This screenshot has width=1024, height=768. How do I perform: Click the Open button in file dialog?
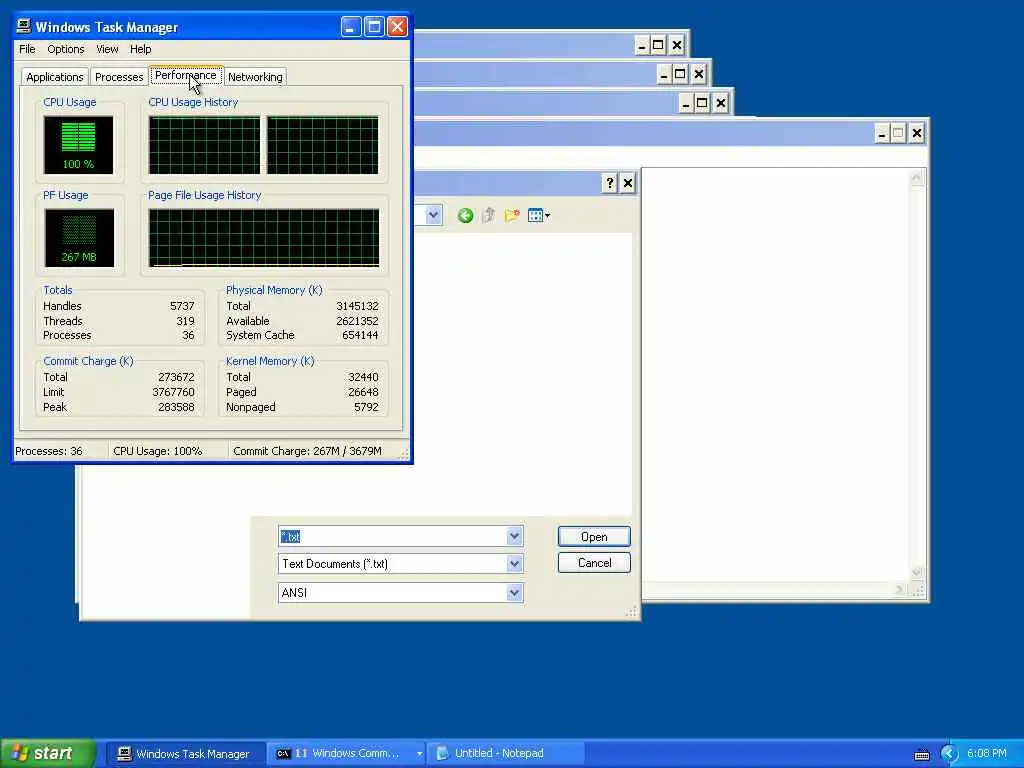click(594, 537)
